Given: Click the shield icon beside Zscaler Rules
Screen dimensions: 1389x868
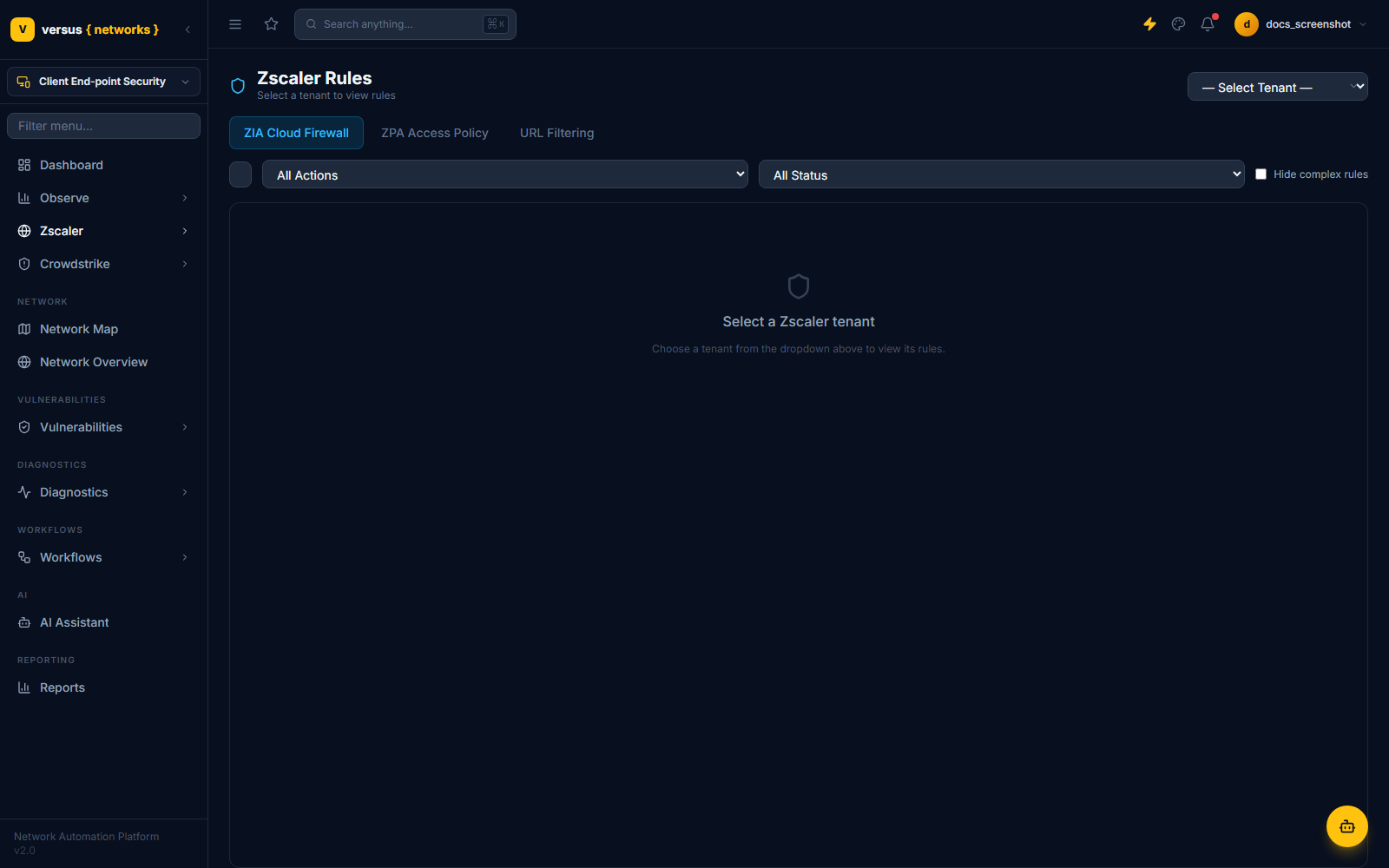Looking at the screenshot, I should 238,86.
